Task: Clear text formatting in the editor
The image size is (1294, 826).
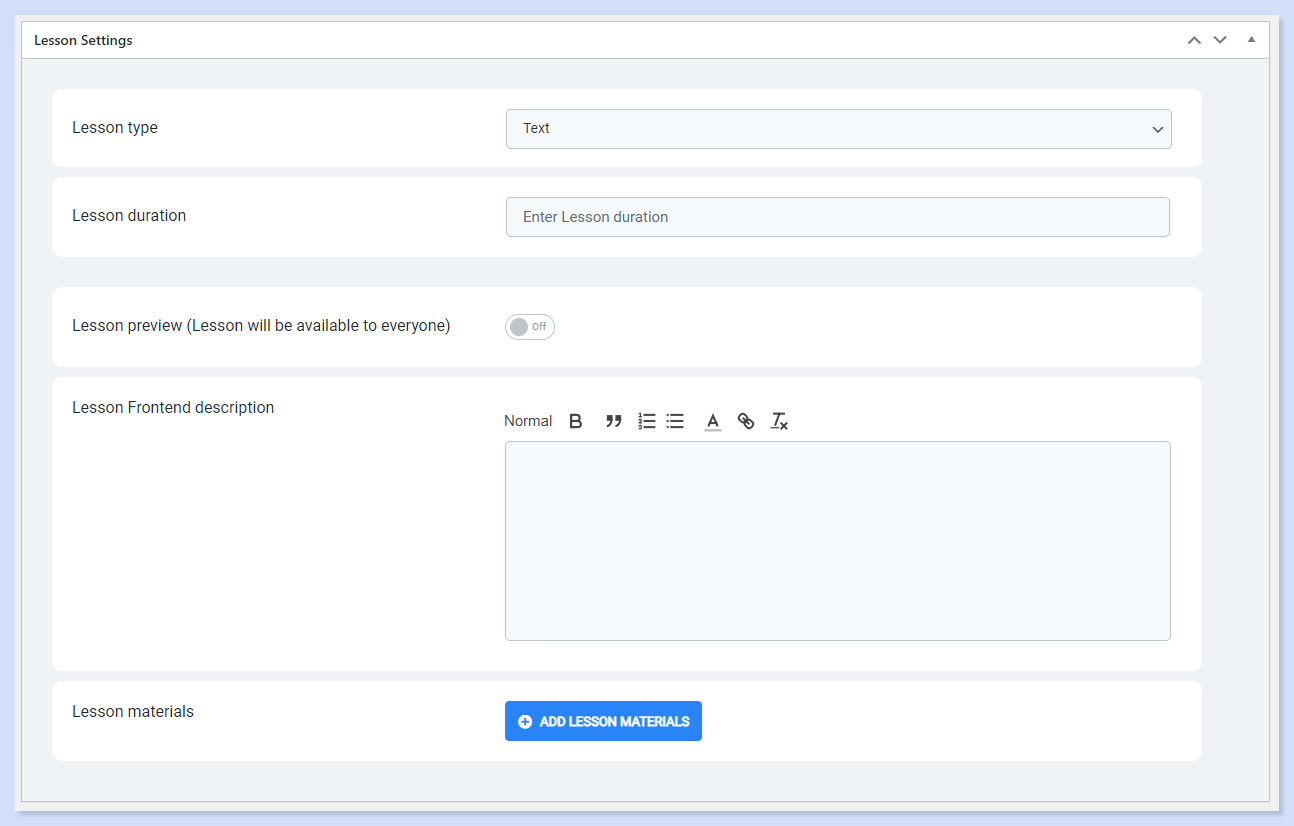Action: (779, 421)
